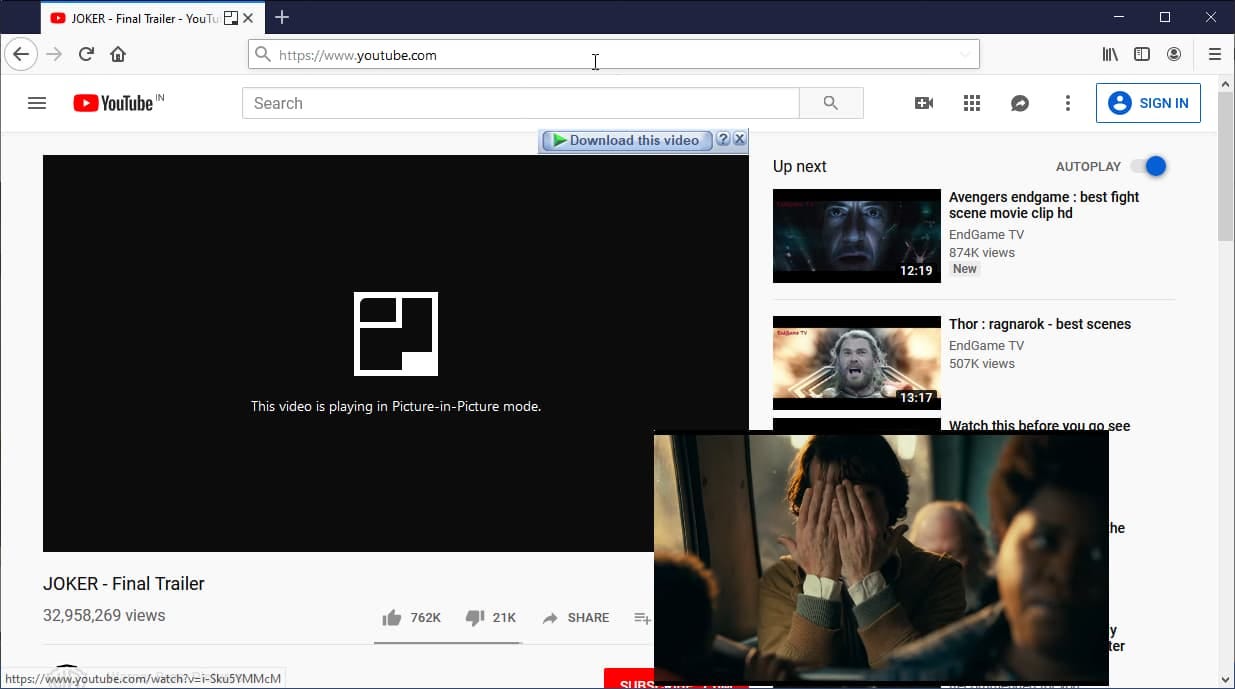This screenshot has height=689, width=1235.
Task: Toggle the AUTOPLAY switch off
Action: tap(1149, 166)
